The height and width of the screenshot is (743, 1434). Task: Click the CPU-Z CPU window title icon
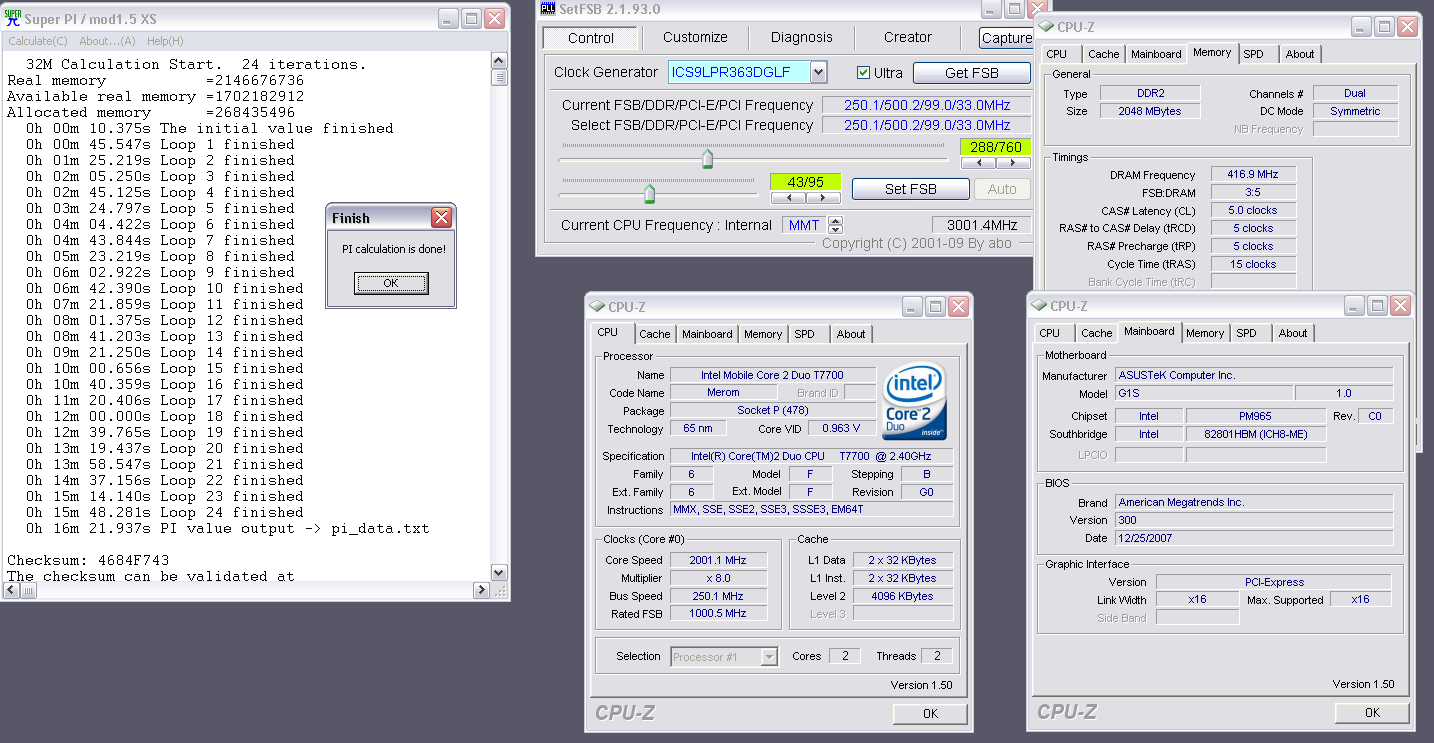597,307
